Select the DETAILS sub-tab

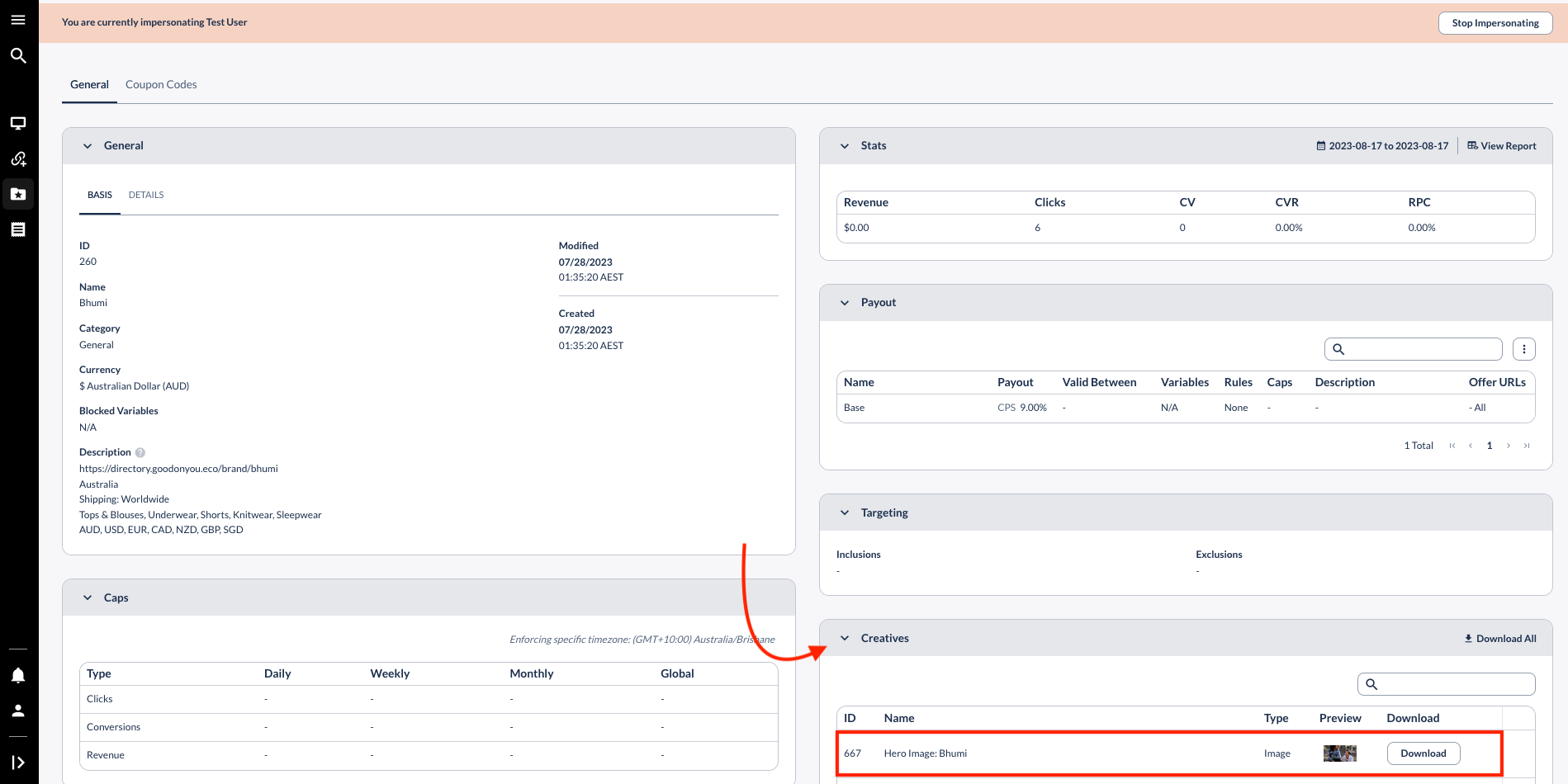[146, 195]
